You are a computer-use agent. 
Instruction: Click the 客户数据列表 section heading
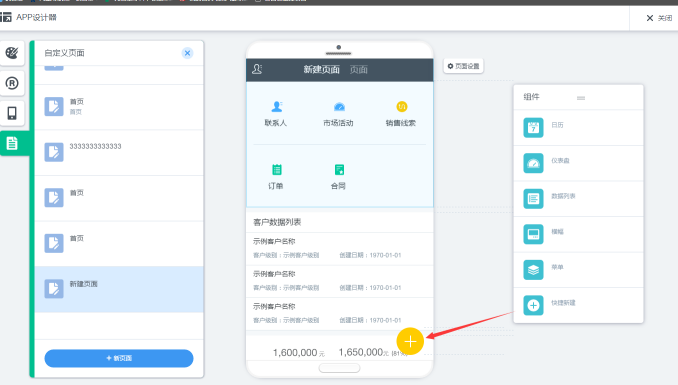click(277, 222)
